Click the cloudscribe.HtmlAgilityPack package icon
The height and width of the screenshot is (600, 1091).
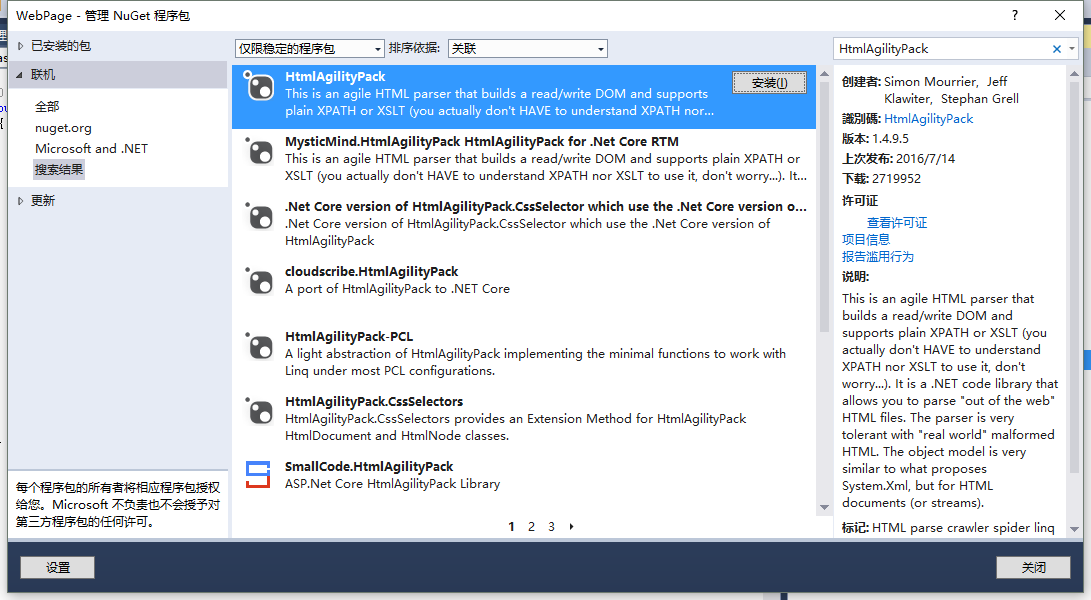click(x=260, y=281)
